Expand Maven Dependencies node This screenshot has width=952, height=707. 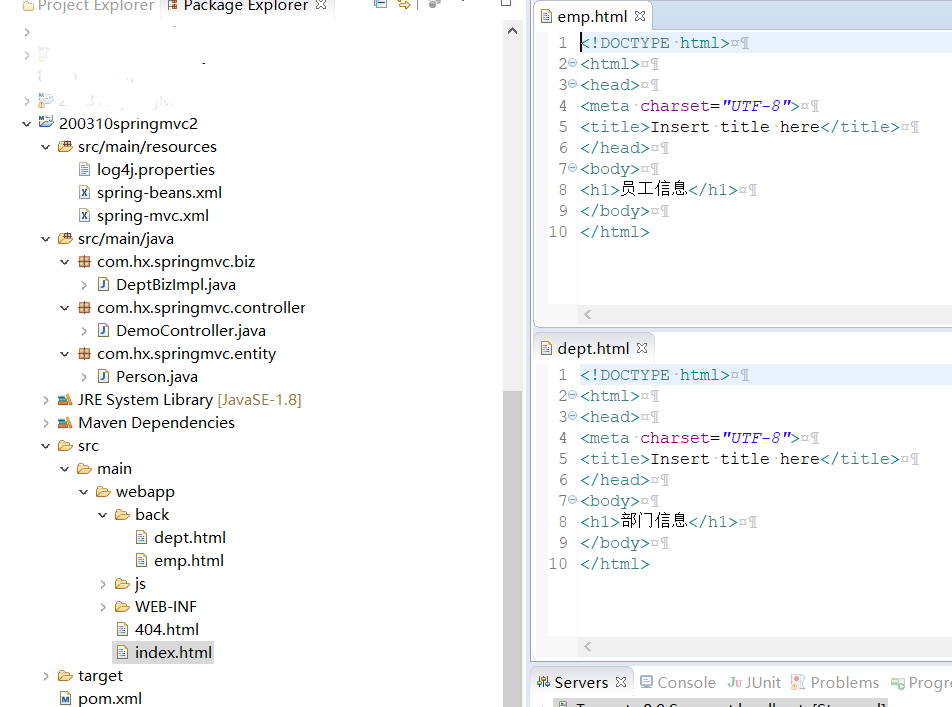tap(46, 423)
